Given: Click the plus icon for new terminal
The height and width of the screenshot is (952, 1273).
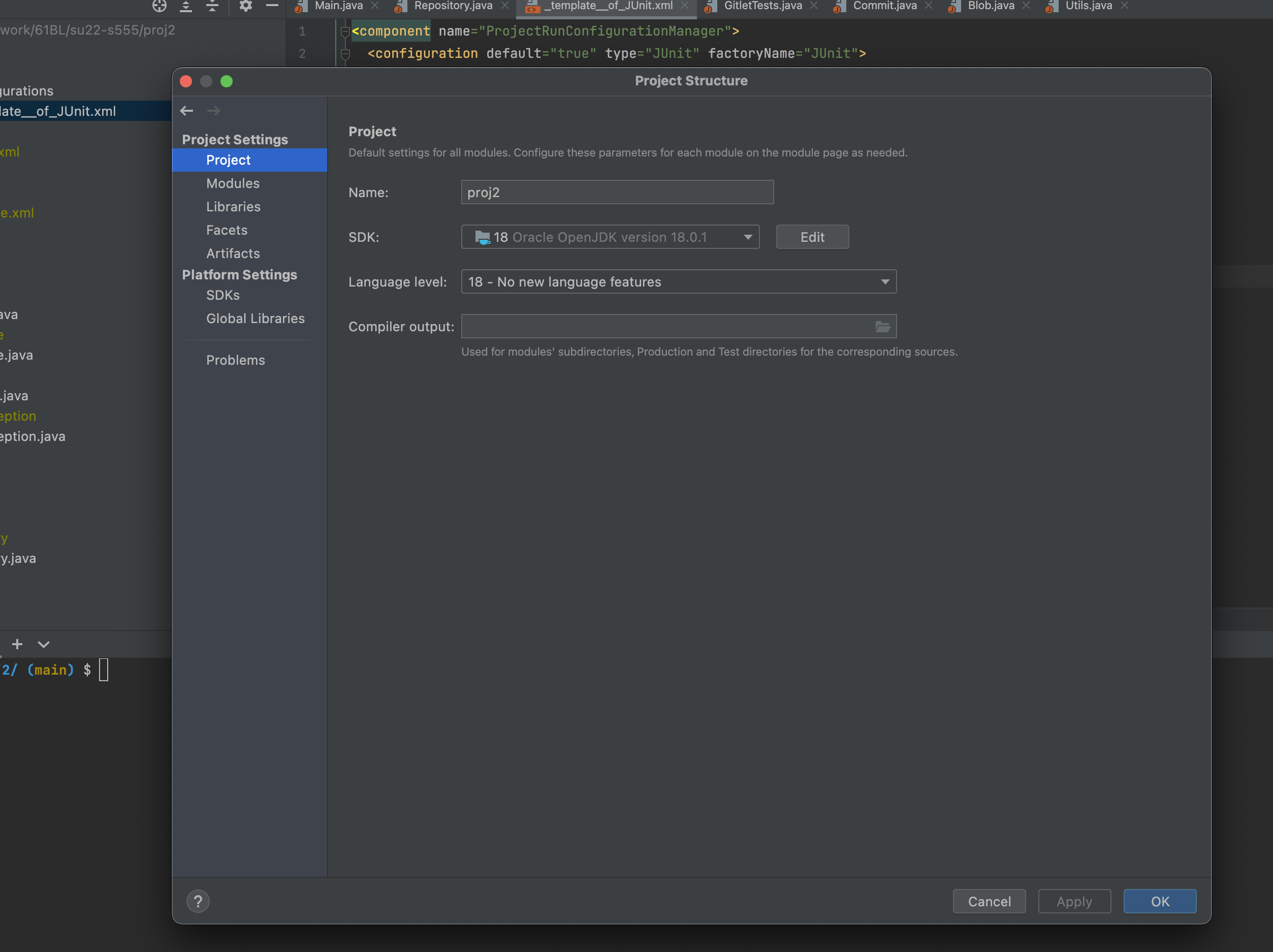Looking at the screenshot, I should 17,644.
